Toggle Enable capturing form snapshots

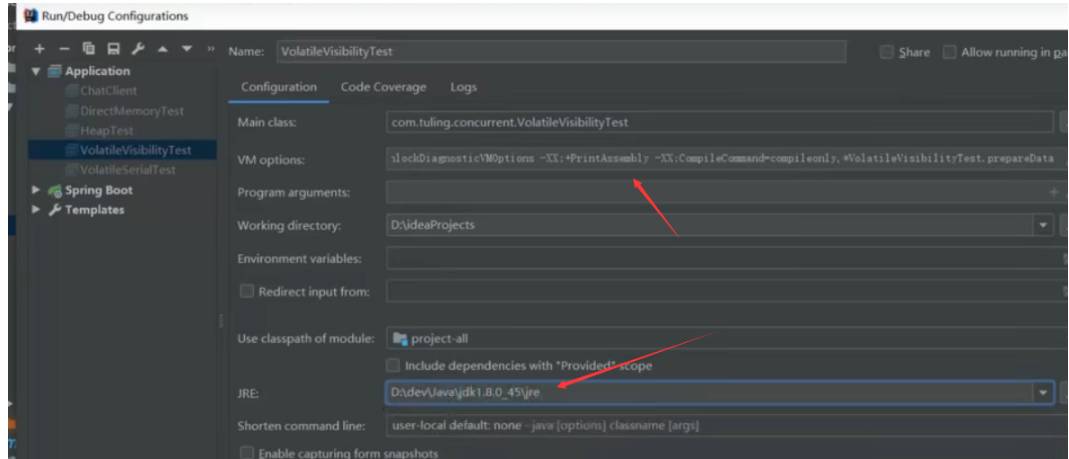[246, 454]
